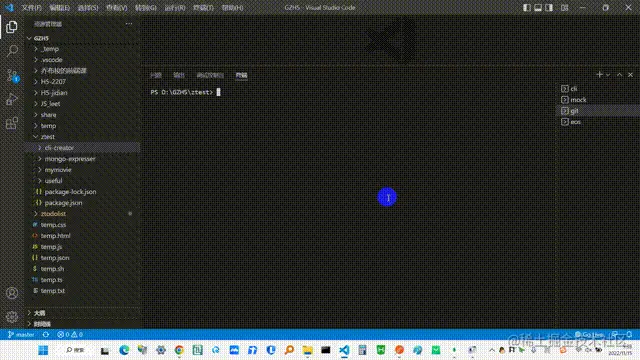Expand the _temp folder chevron

[x=36, y=49]
